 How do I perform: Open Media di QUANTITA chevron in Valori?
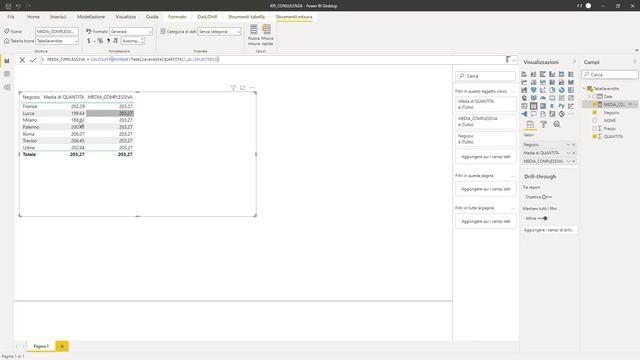click(x=568, y=153)
